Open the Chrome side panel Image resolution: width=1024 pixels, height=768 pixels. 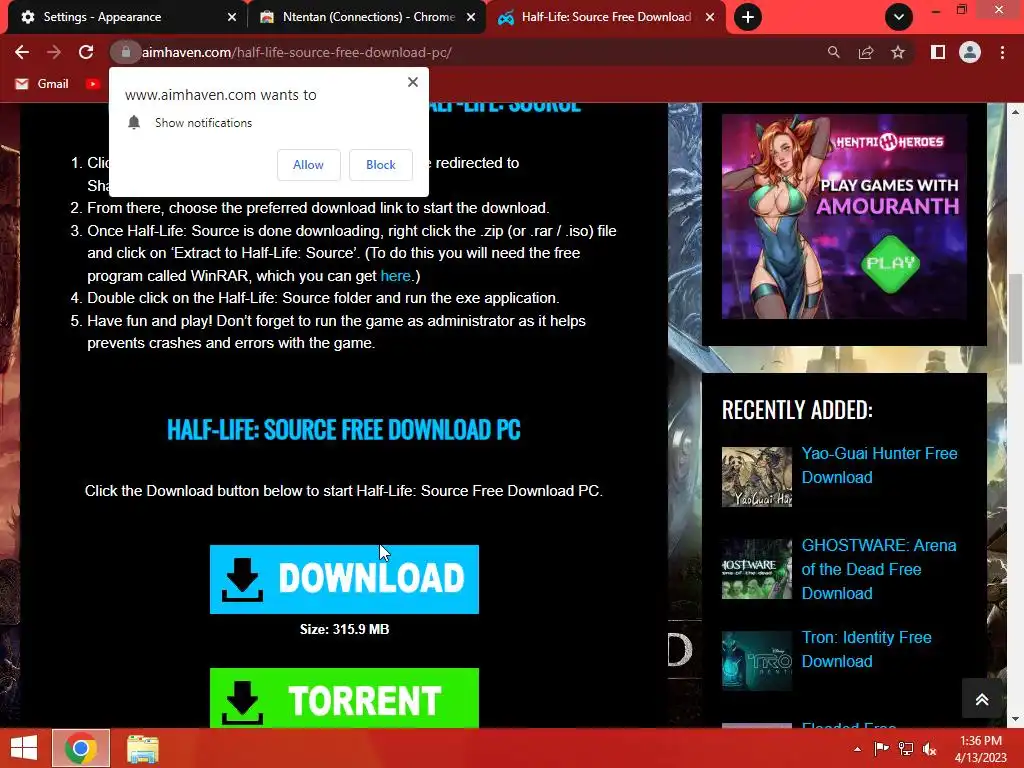coord(938,52)
